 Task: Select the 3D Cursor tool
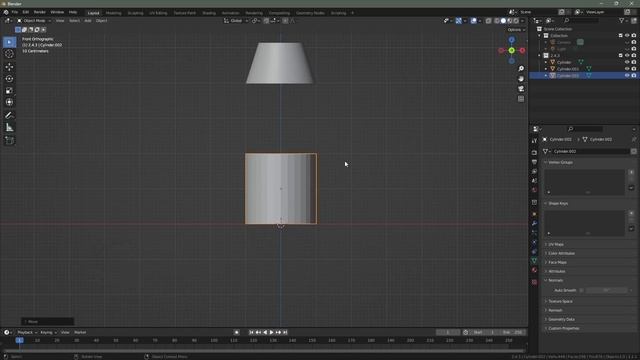point(9,54)
